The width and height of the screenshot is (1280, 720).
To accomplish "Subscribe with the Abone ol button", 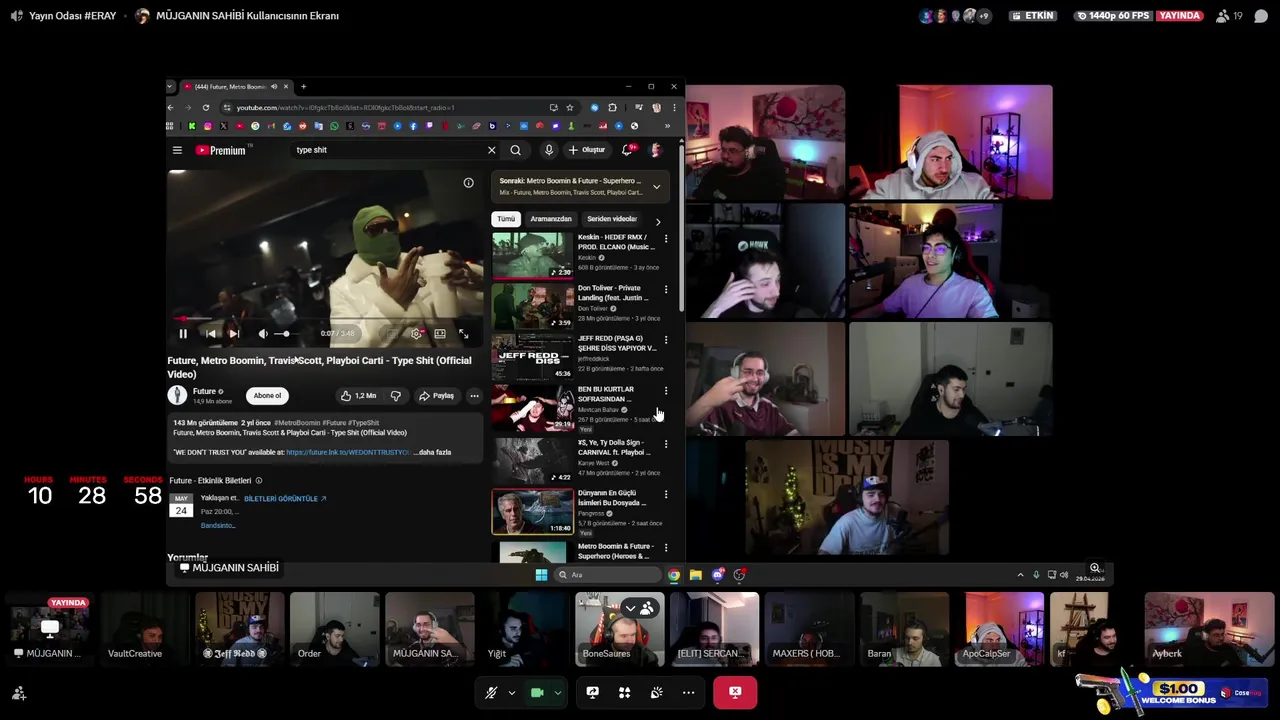I will [267, 395].
